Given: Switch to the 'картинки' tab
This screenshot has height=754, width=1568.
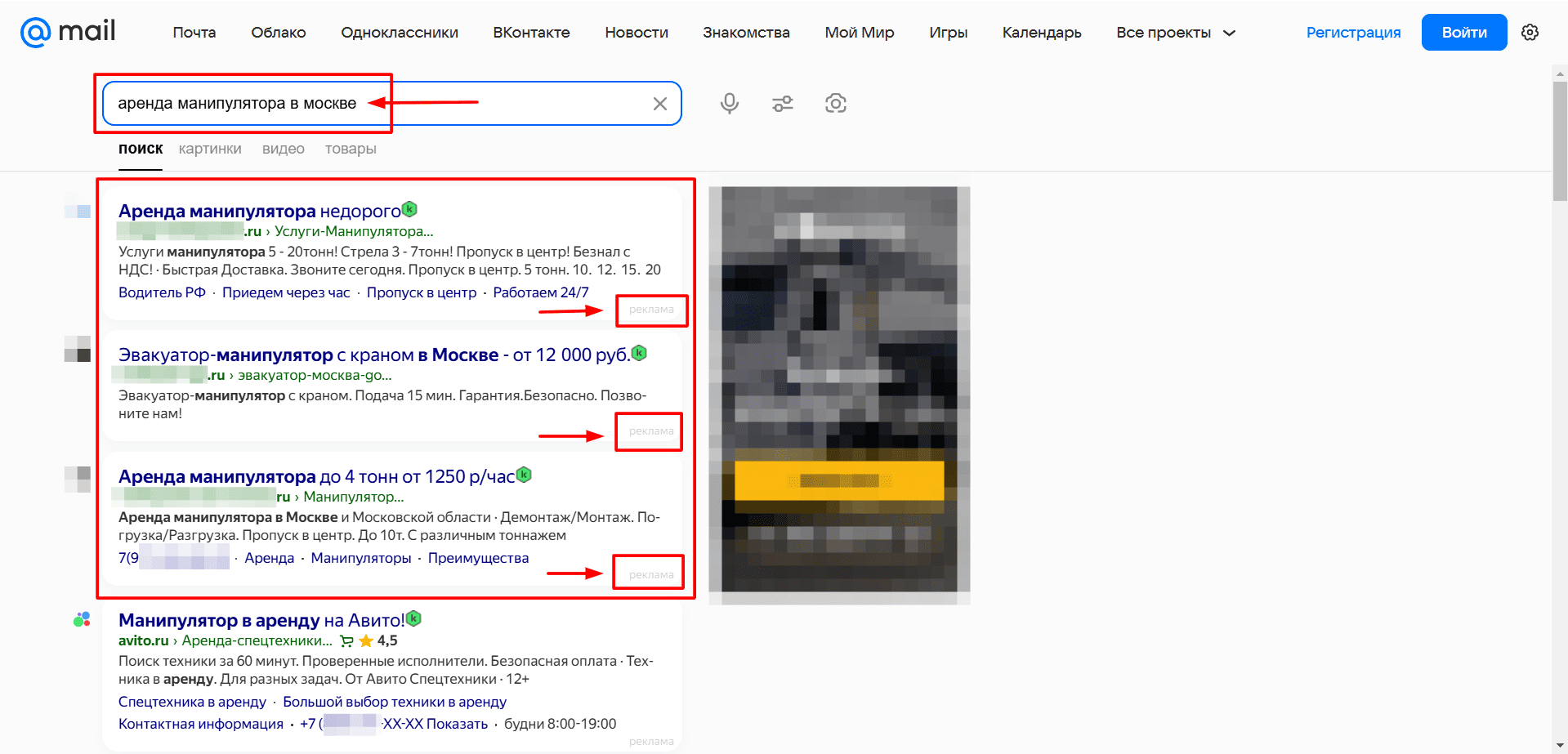Looking at the screenshot, I should pos(210,149).
